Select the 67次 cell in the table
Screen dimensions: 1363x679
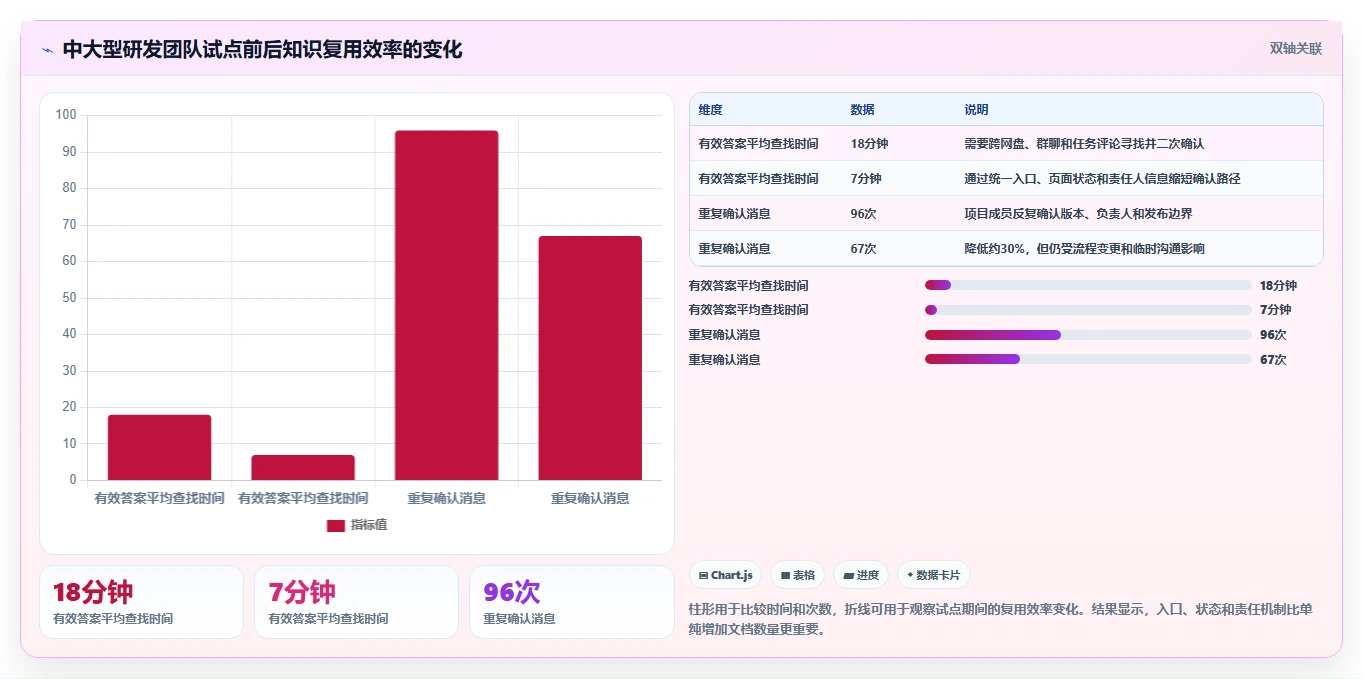click(864, 249)
